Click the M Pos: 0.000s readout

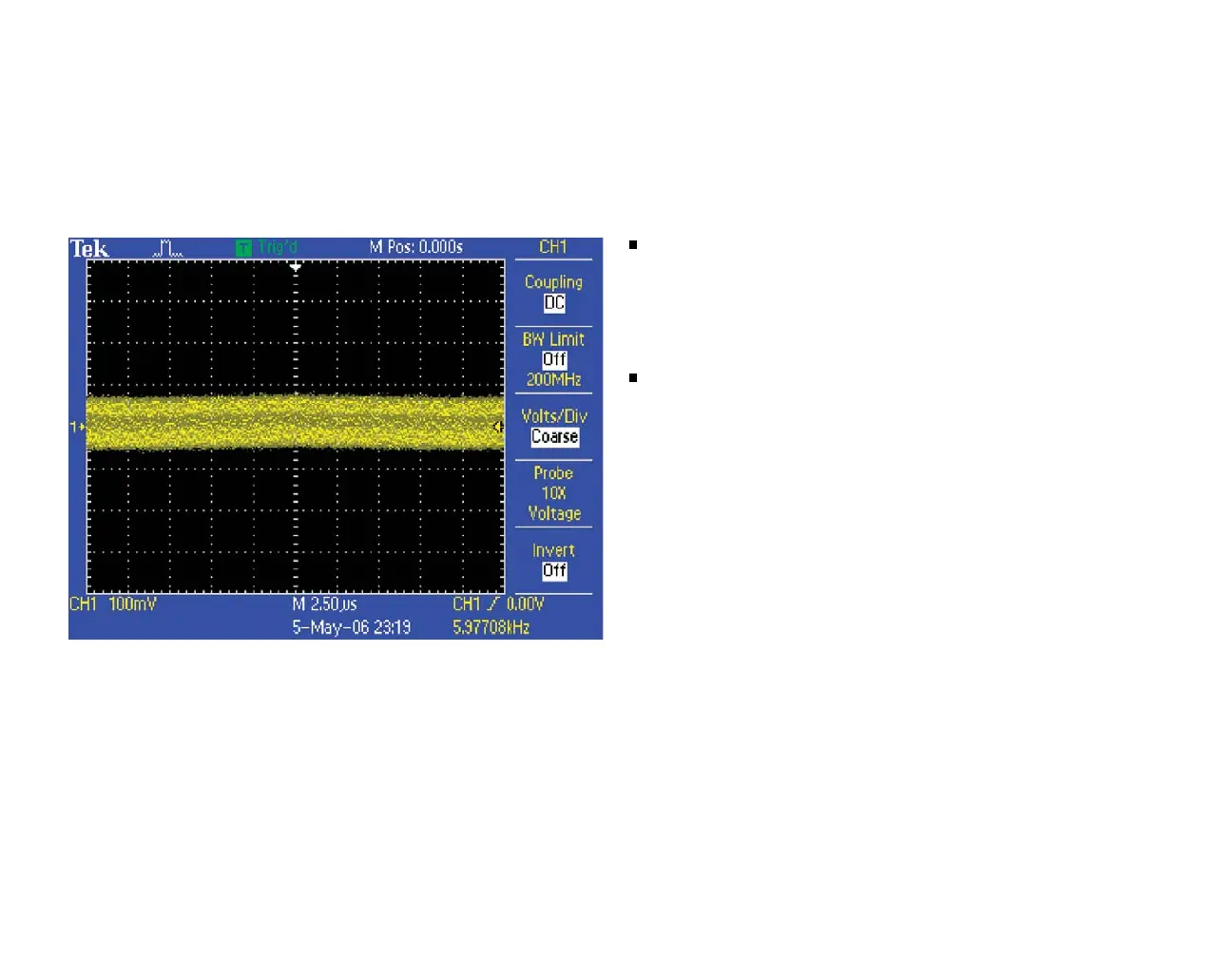[416, 247]
